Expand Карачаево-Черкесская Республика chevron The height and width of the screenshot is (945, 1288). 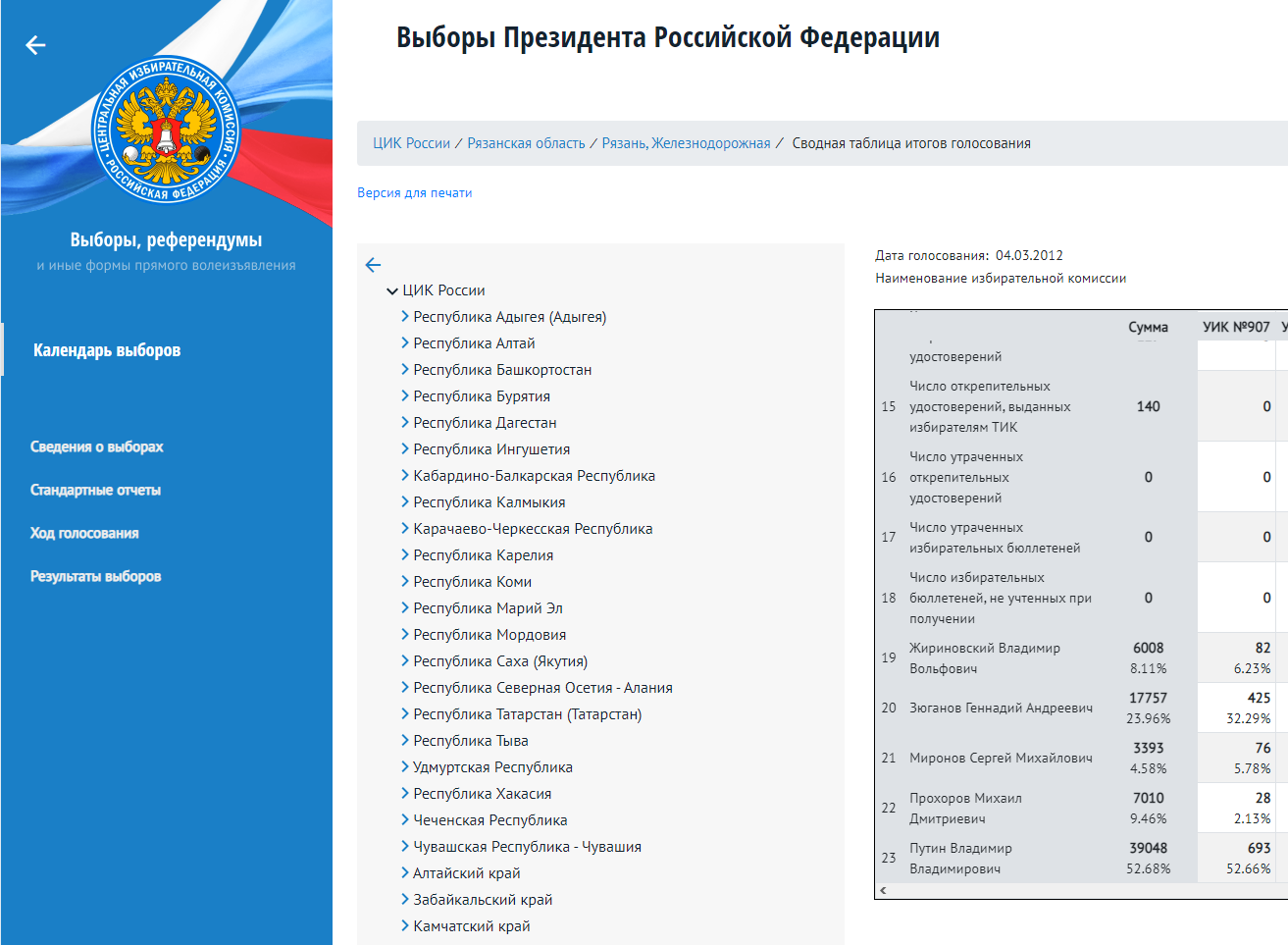click(405, 529)
